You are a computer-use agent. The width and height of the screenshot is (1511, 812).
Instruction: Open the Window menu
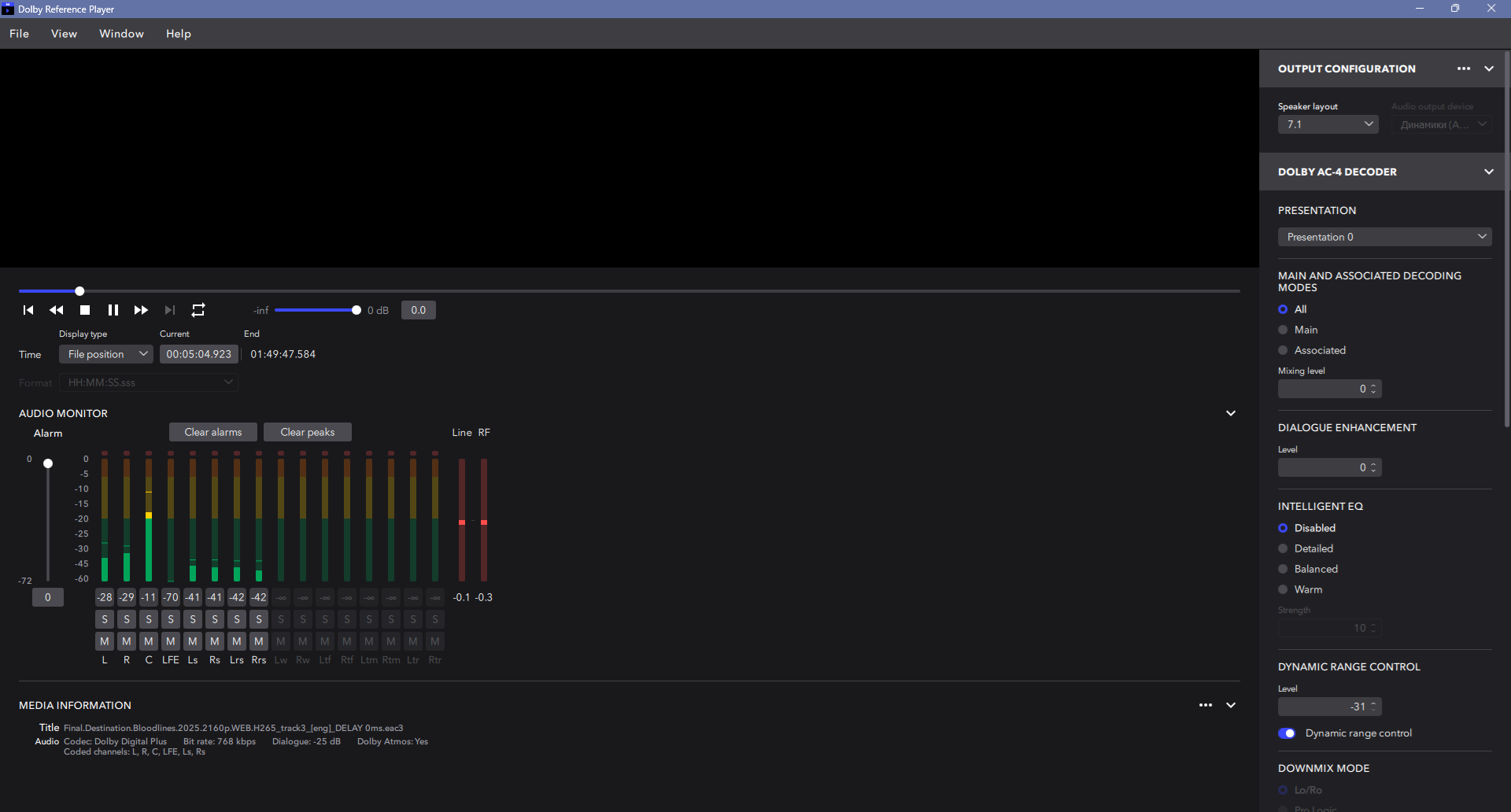[121, 34]
